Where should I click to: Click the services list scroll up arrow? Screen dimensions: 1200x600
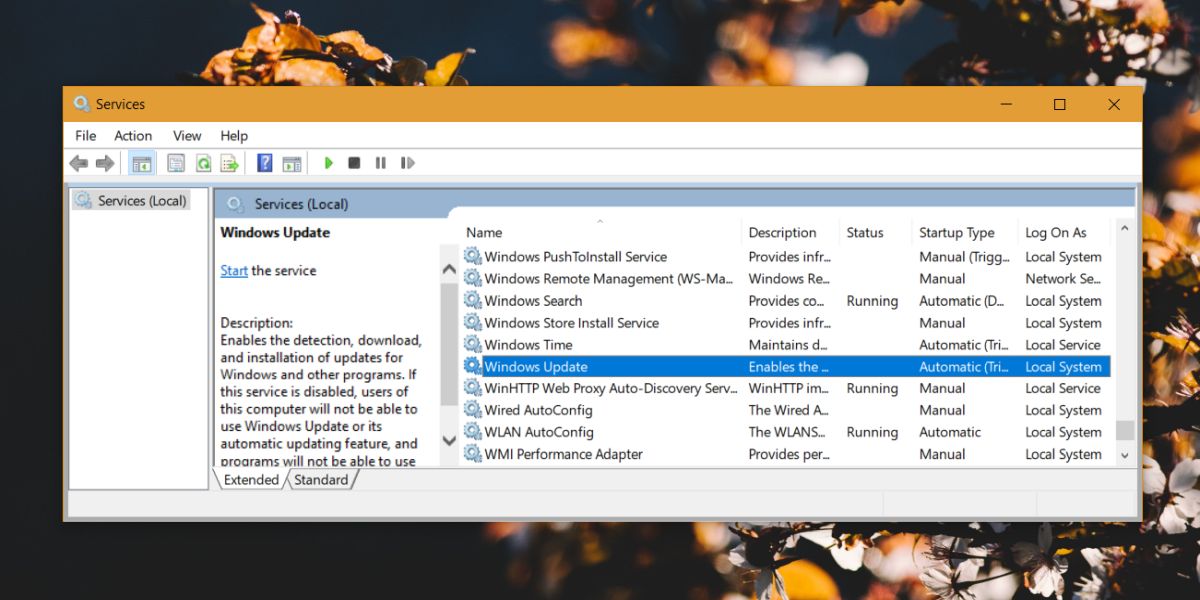click(1125, 231)
